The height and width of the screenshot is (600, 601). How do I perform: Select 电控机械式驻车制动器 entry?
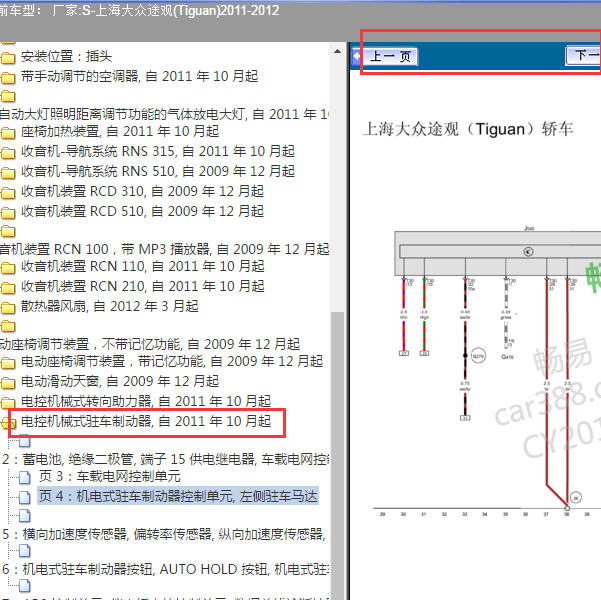(x=146, y=421)
